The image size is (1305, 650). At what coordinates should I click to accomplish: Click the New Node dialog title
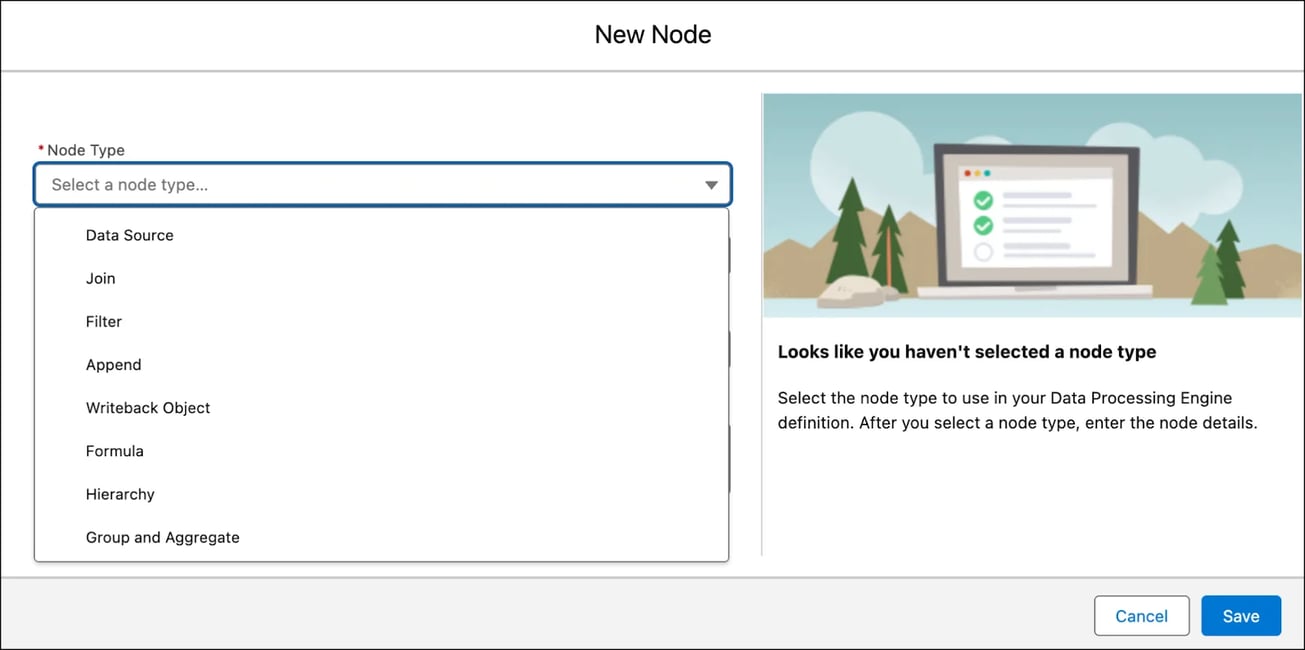tap(653, 34)
